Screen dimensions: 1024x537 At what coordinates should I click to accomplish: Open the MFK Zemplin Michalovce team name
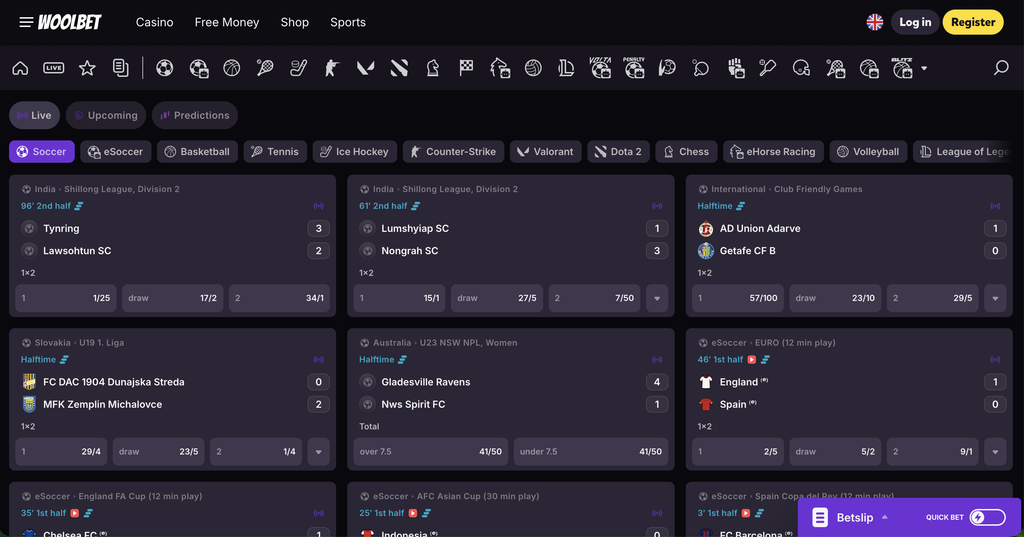(103, 404)
